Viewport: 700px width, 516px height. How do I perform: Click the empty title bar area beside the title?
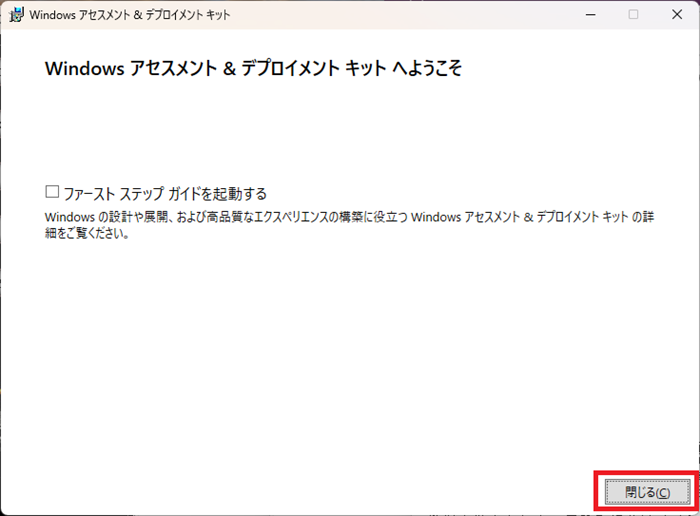point(400,15)
